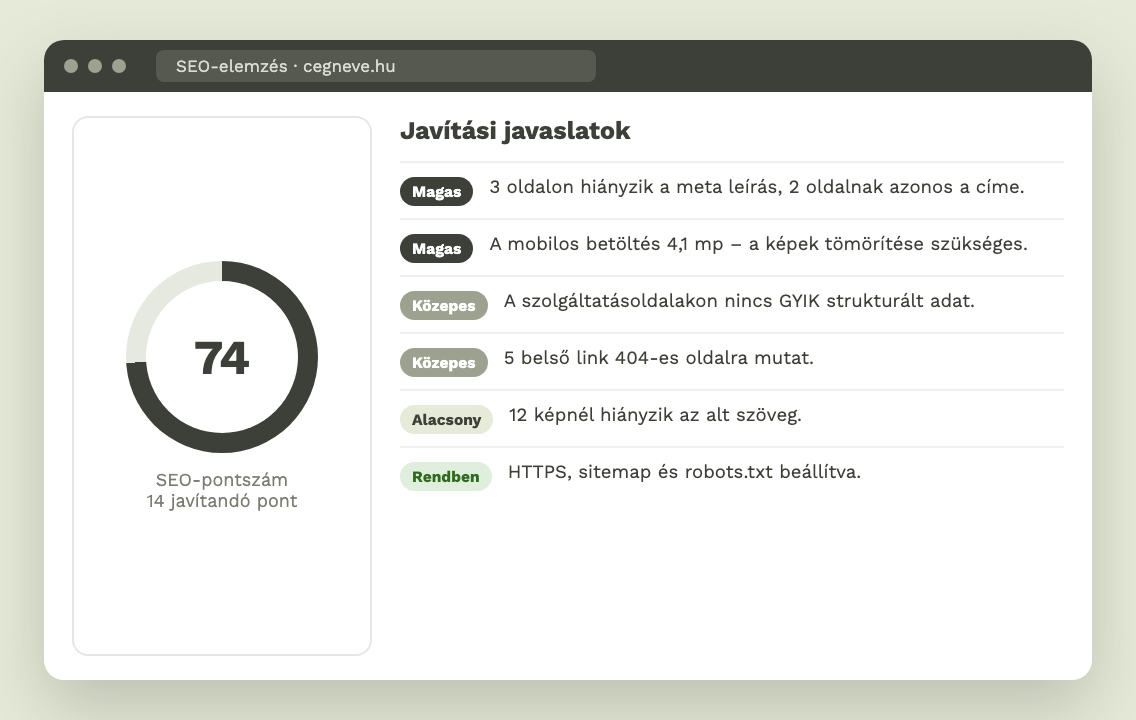Select the text "5 belső link 404-es oldalra mutat."

(659, 358)
